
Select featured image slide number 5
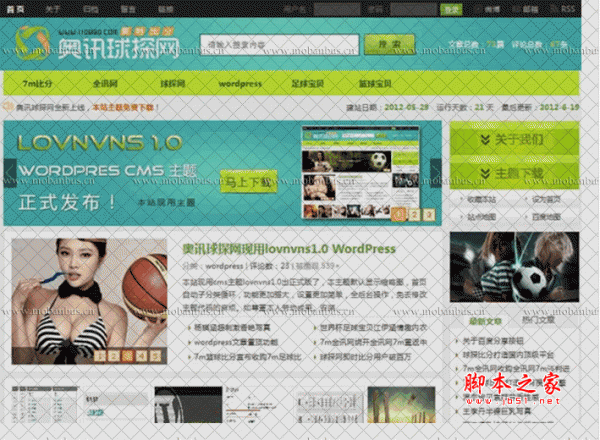[x=155, y=357]
